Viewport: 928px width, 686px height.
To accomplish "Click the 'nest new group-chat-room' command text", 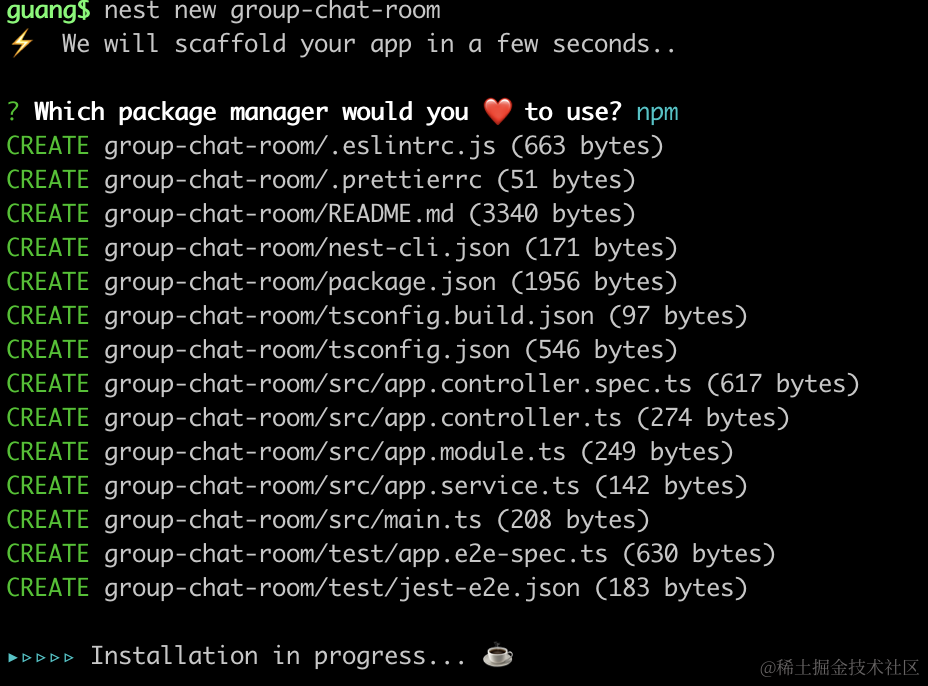I will pos(272,12).
